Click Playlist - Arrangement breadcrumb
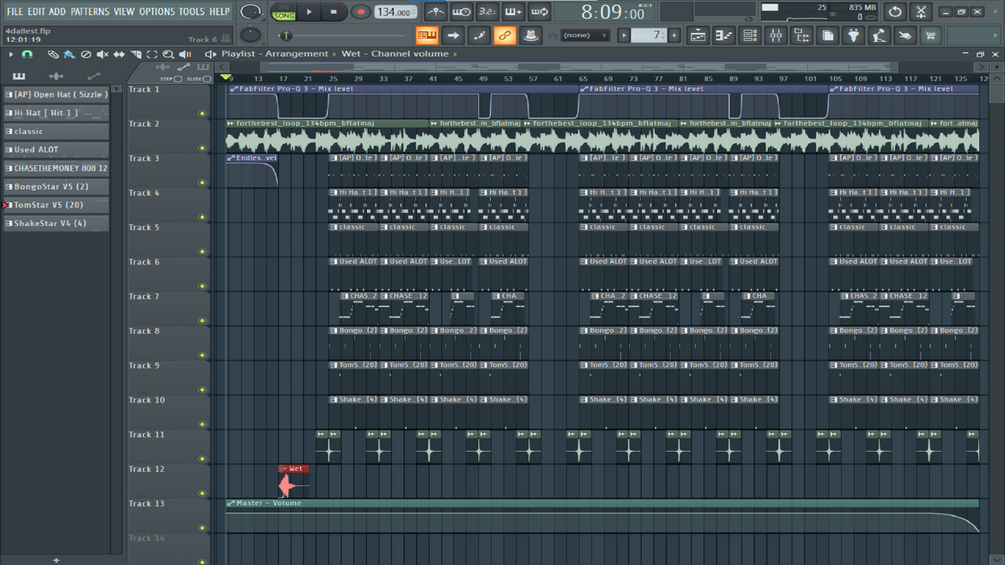 tap(274, 54)
